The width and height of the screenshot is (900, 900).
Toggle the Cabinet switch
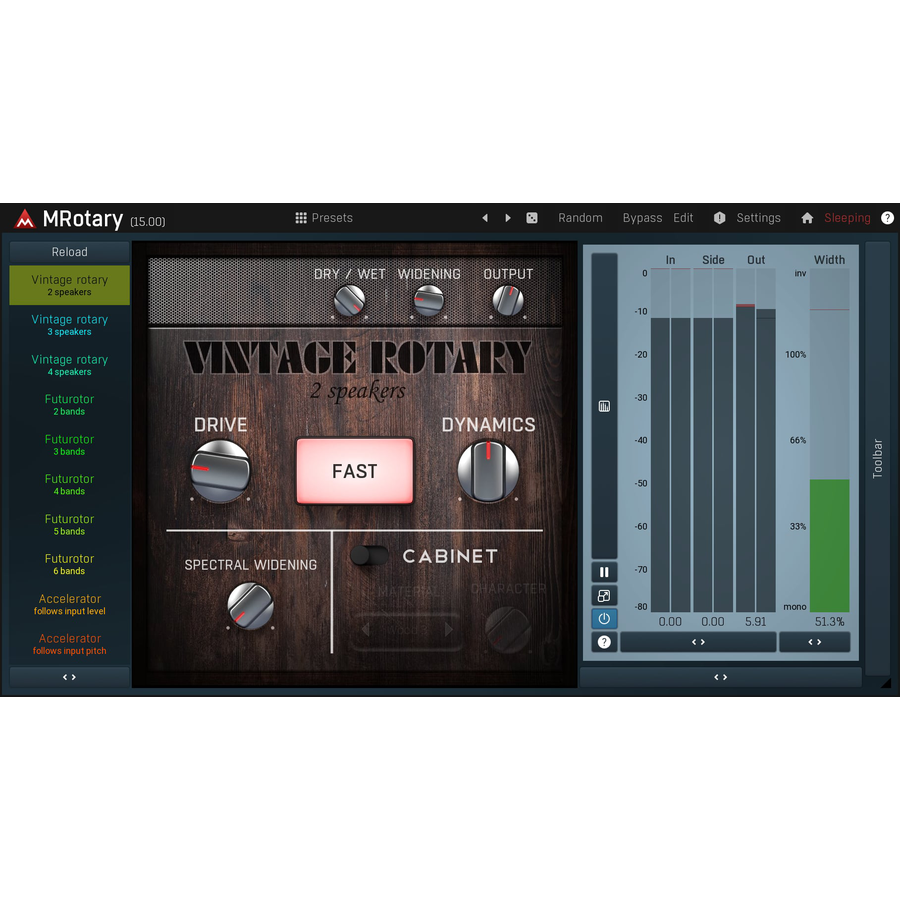coord(369,555)
